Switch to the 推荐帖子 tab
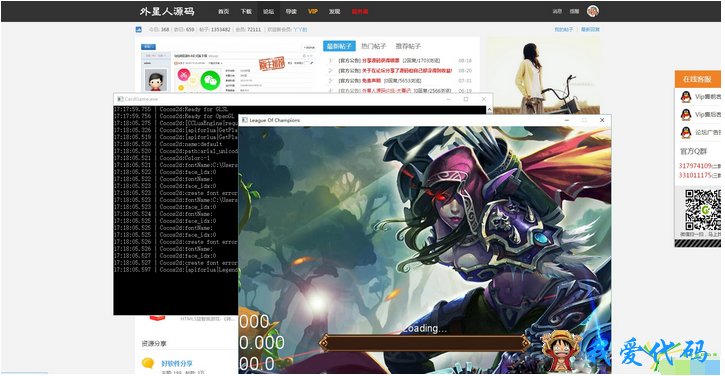Image resolution: width=725 pixels, height=376 pixels. [408, 46]
